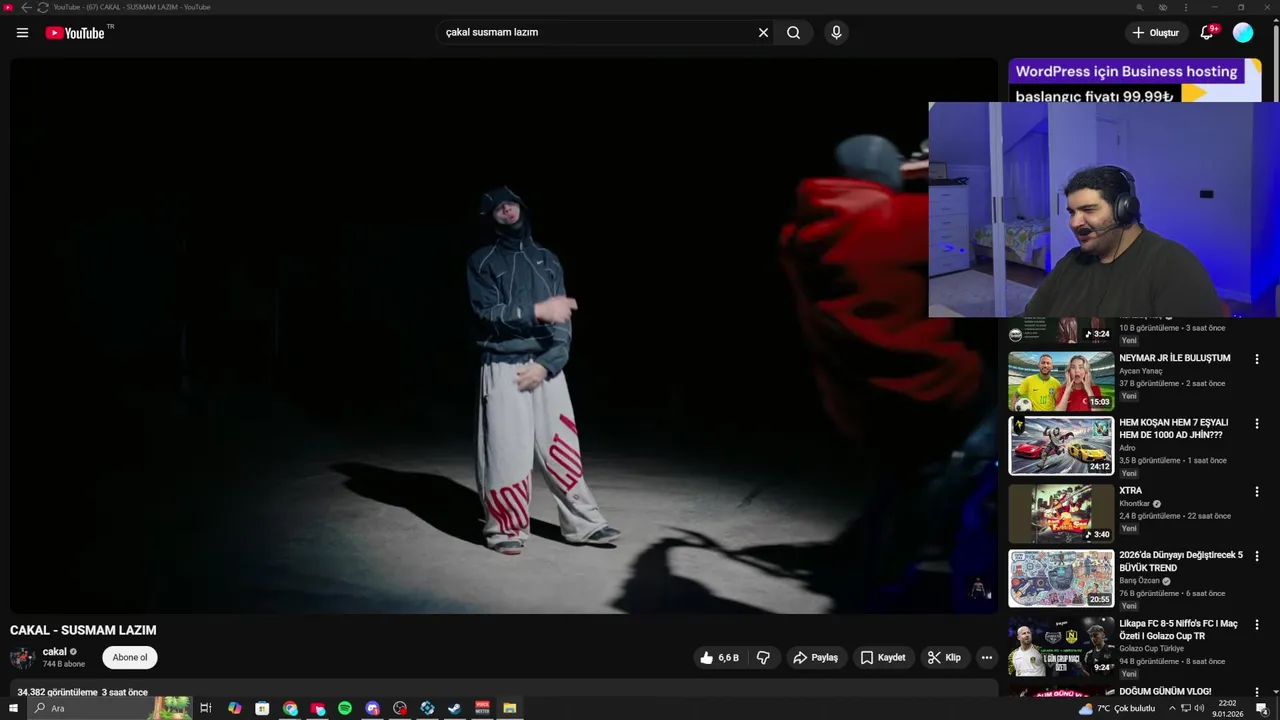Open Spotify from the taskbar
1280x720 pixels.
coord(345,708)
